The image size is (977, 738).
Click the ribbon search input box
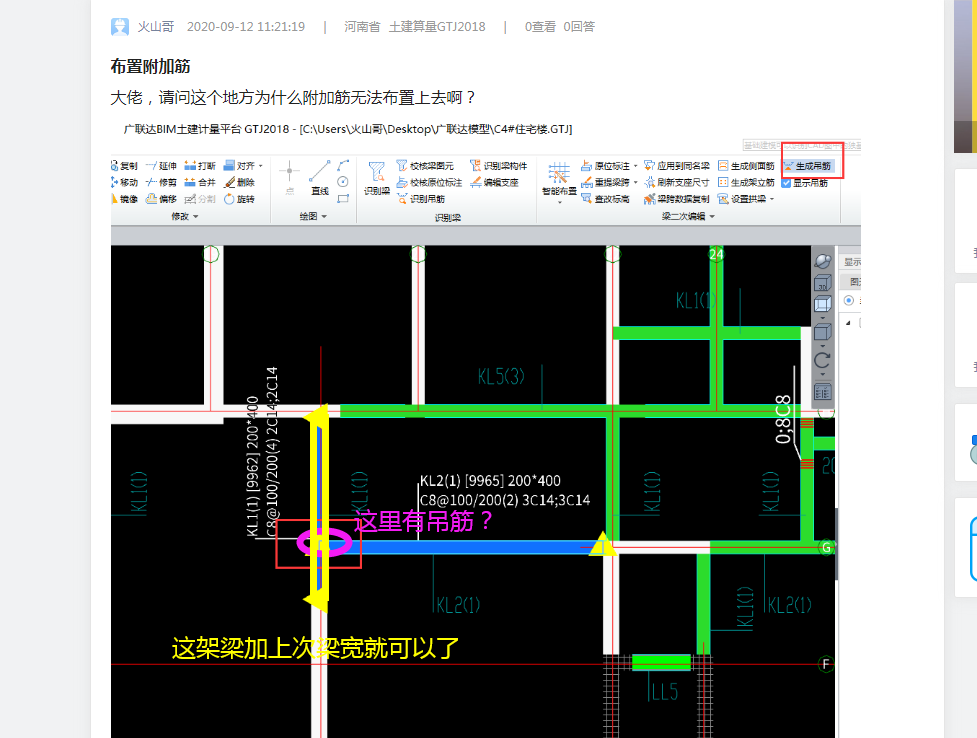click(x=801, y=145)
